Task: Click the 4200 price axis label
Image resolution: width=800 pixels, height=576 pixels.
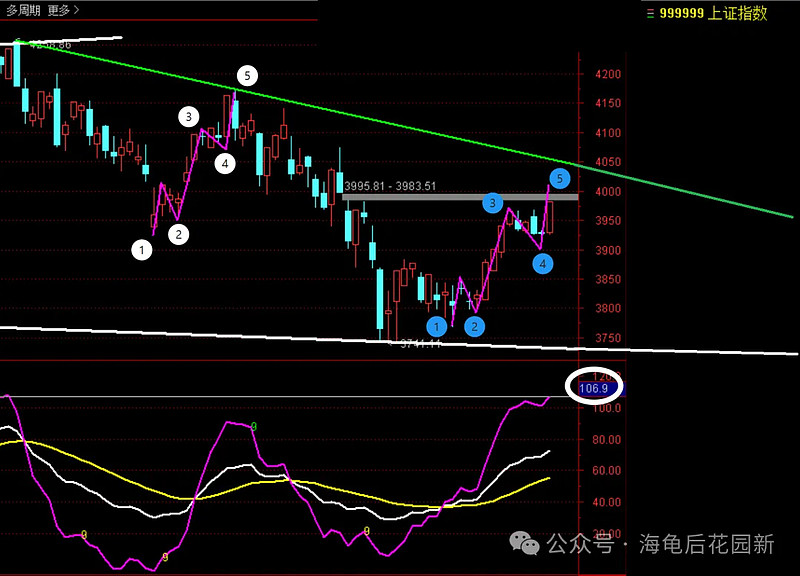Action: pos(608,74)
